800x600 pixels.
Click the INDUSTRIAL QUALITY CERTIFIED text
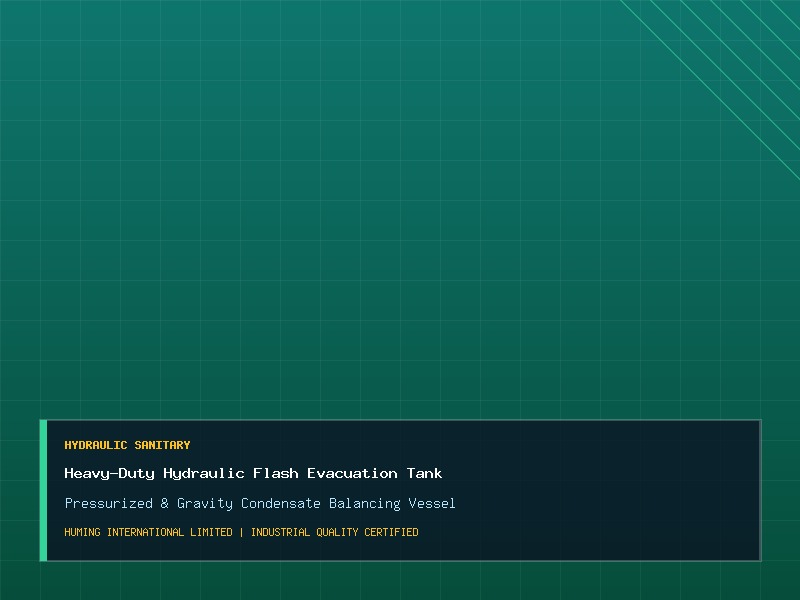pyautogui.click(x=335, y=532)
